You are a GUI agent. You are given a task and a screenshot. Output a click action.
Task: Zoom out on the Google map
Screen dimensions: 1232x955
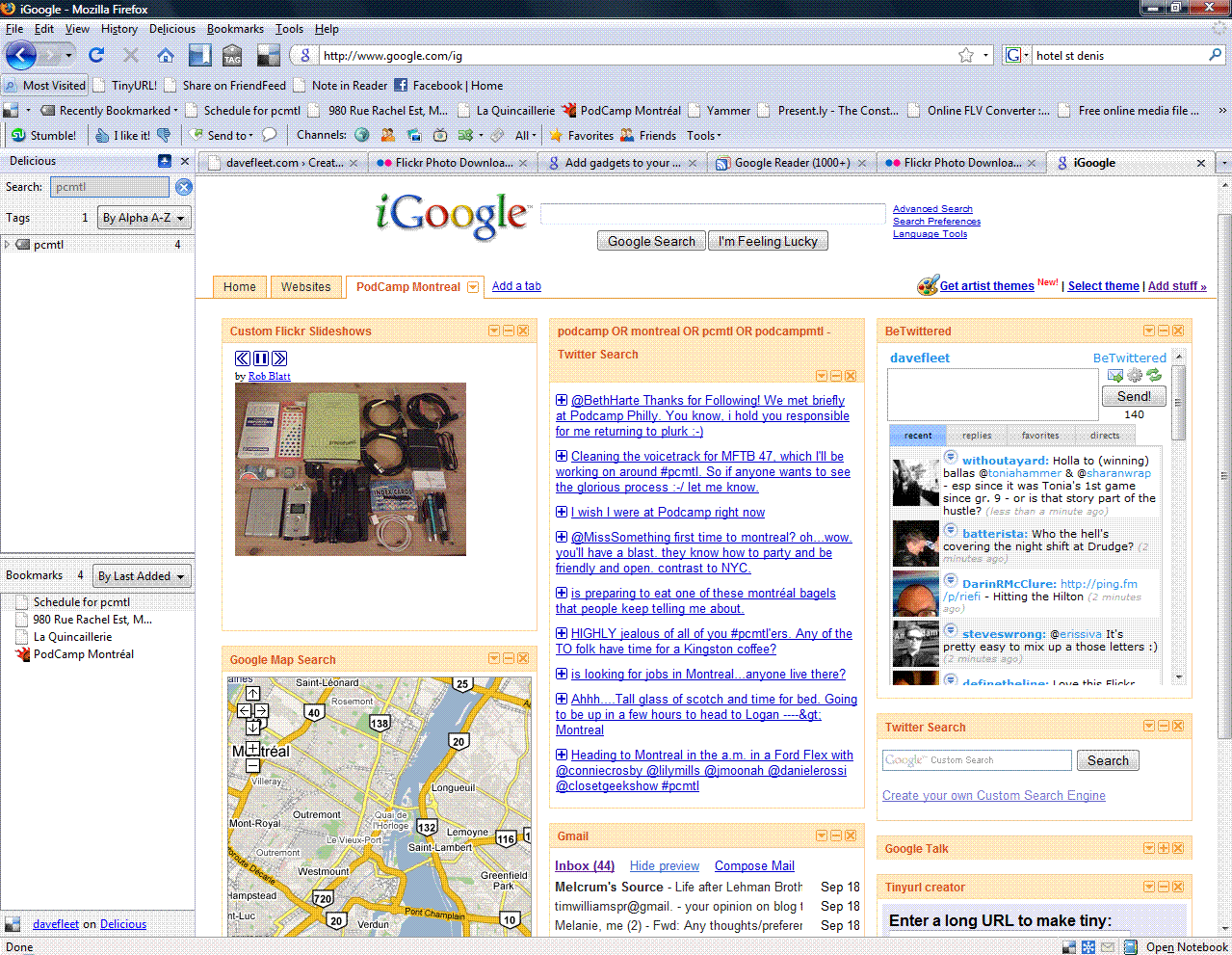252,765
